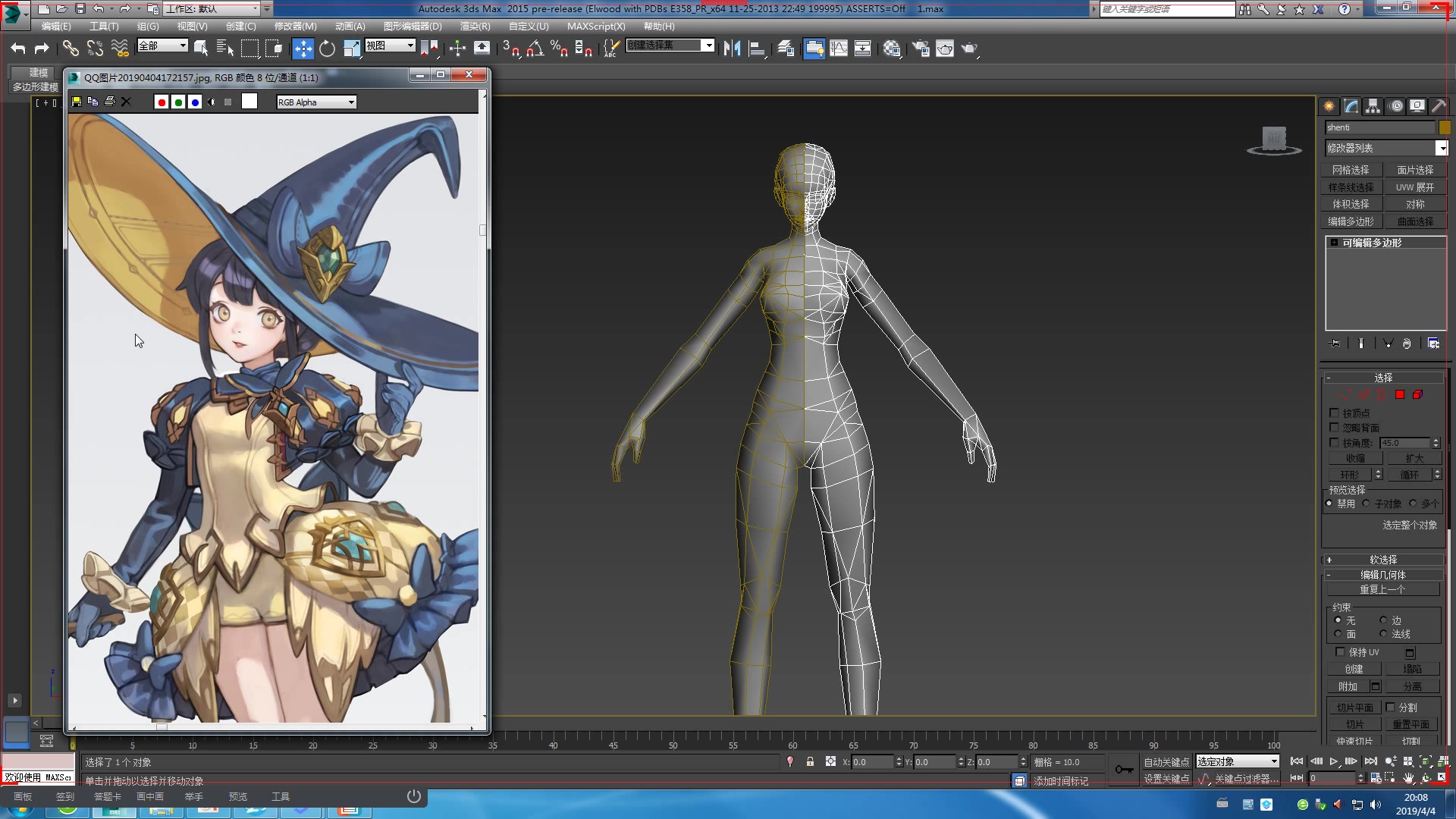Image resolution: width=1456 pixels, height=819 pixels.
Task: Open the 帮助(H) menu
Action: [x=659, y=26]
